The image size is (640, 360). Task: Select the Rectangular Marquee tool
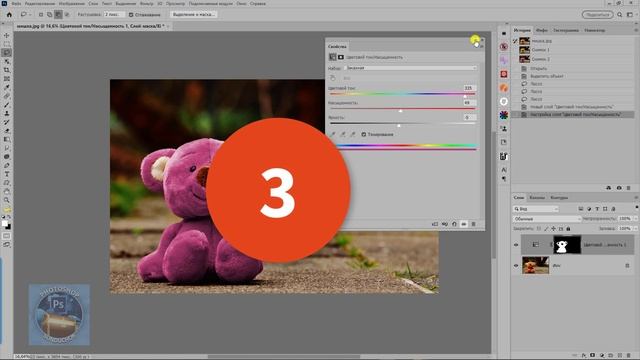tap(7, 44)
